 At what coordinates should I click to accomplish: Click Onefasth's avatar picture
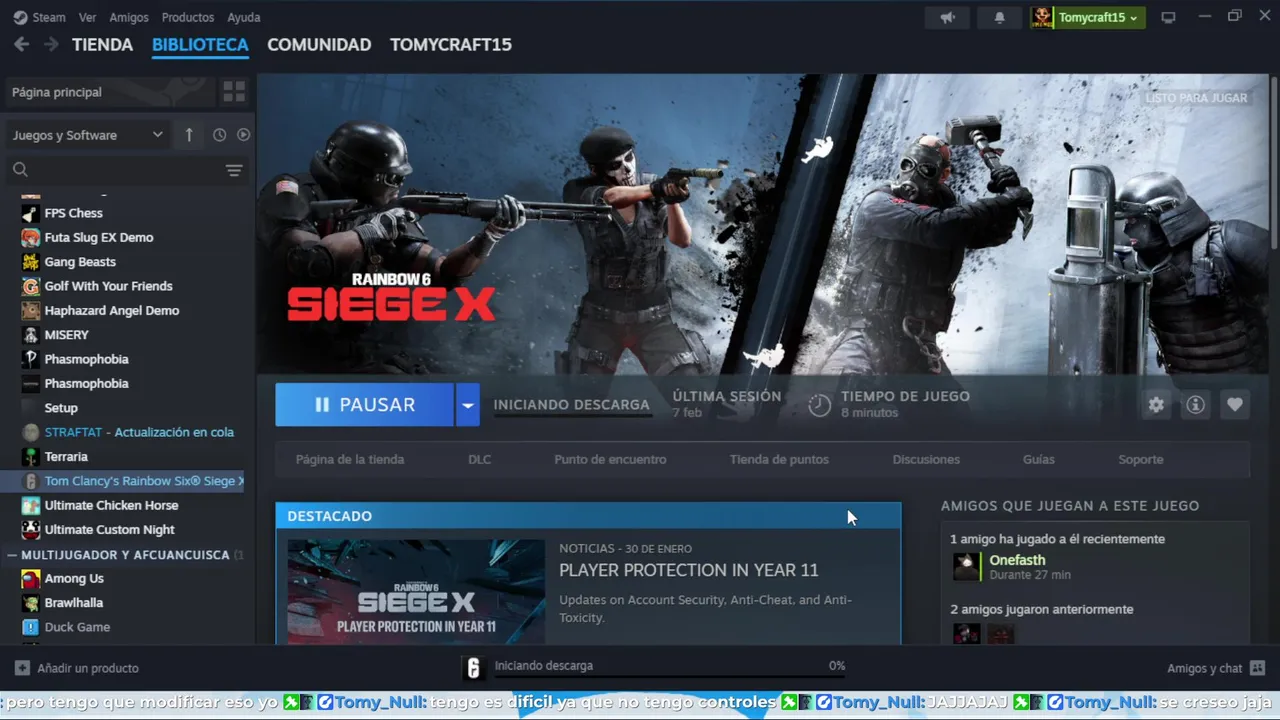click(x=966, y=567)
